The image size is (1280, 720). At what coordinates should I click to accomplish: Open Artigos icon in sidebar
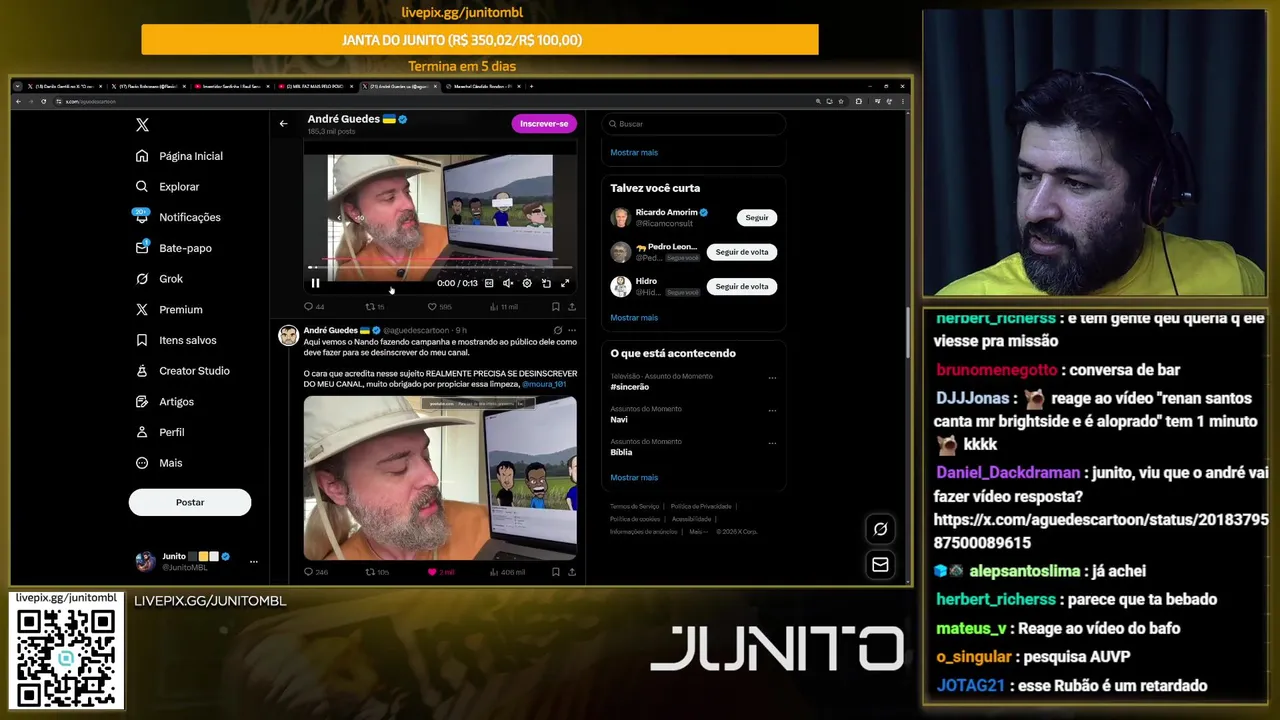click(x=142, y=402)
